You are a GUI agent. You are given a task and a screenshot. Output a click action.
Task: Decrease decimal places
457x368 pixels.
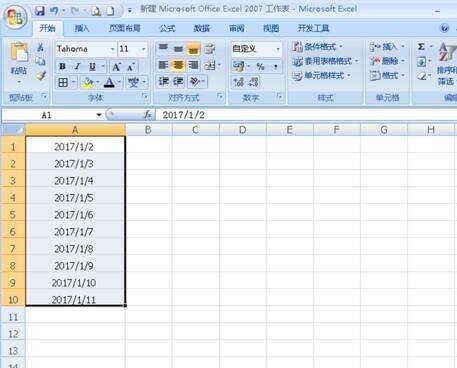(253, 82)
